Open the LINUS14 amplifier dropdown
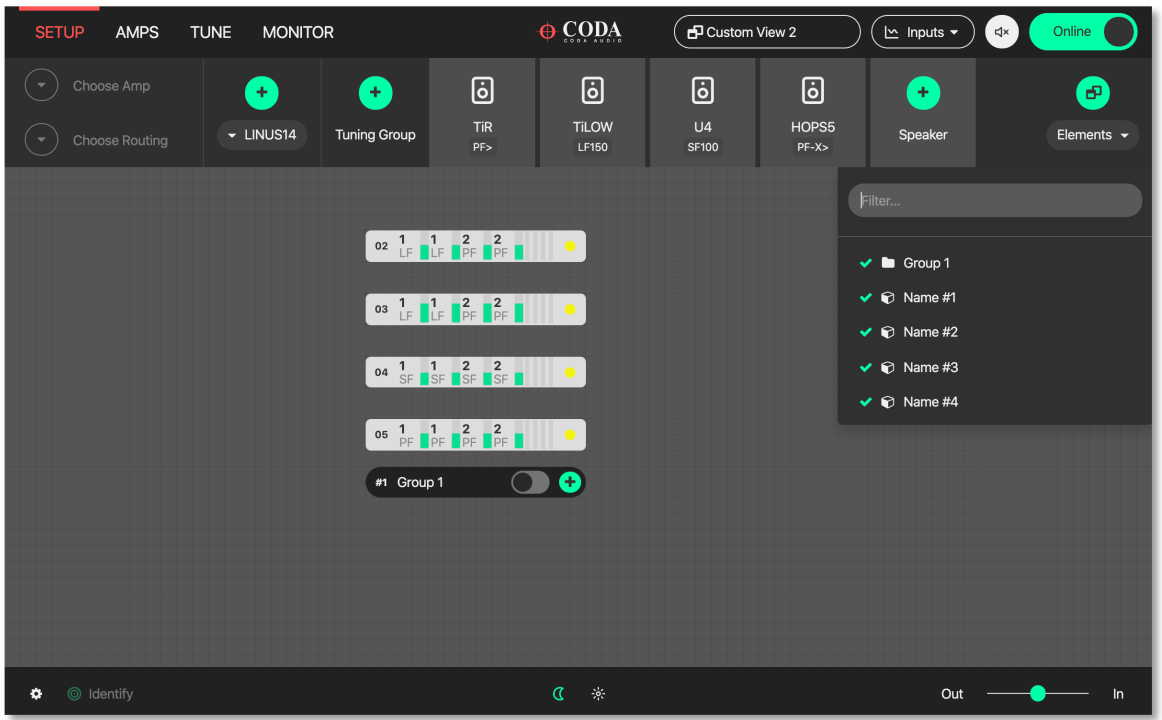The height and width of the screenshot is (720, 1162). click(x=261, y=135)
